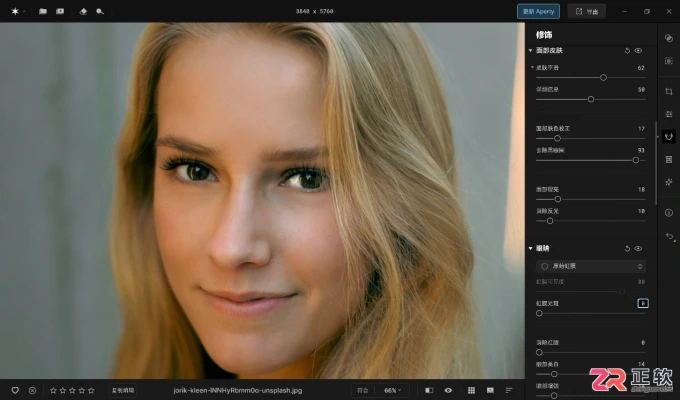
Task: Reject the photo with the circled X icon
Action: click(32, 390)
